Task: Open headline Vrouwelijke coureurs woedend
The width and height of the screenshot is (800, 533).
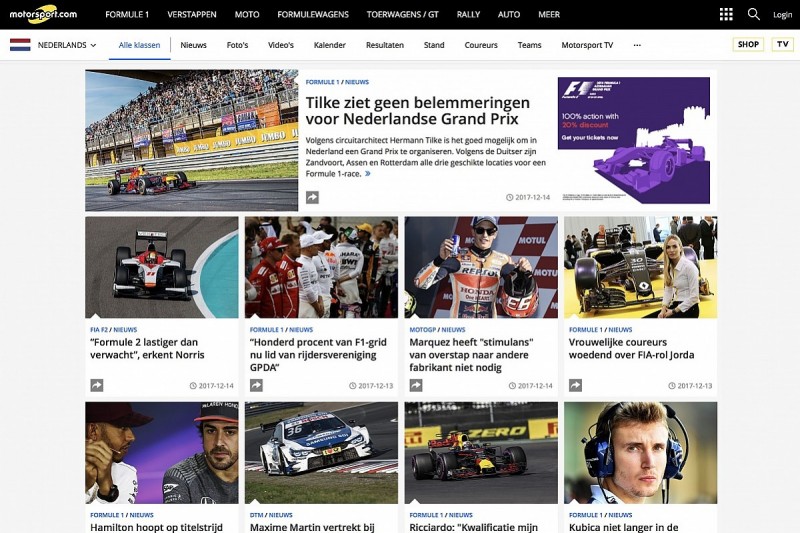Action: pos(631,348)
